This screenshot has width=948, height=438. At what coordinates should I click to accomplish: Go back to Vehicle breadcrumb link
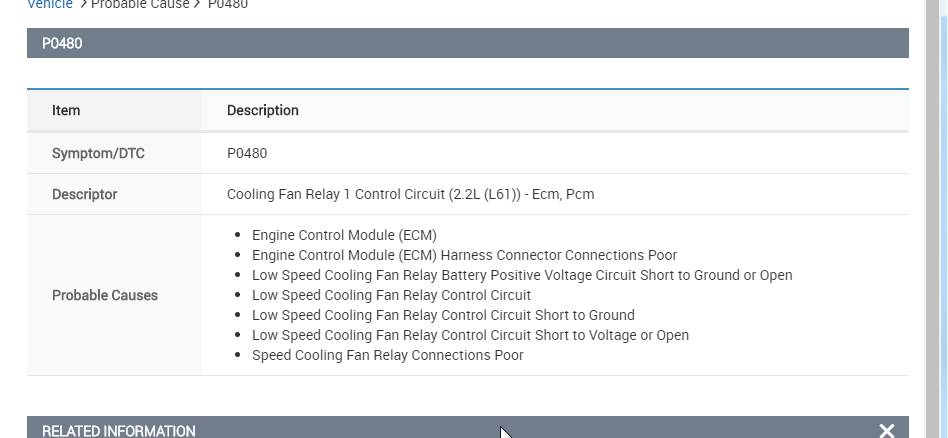(x=50, y=5)
